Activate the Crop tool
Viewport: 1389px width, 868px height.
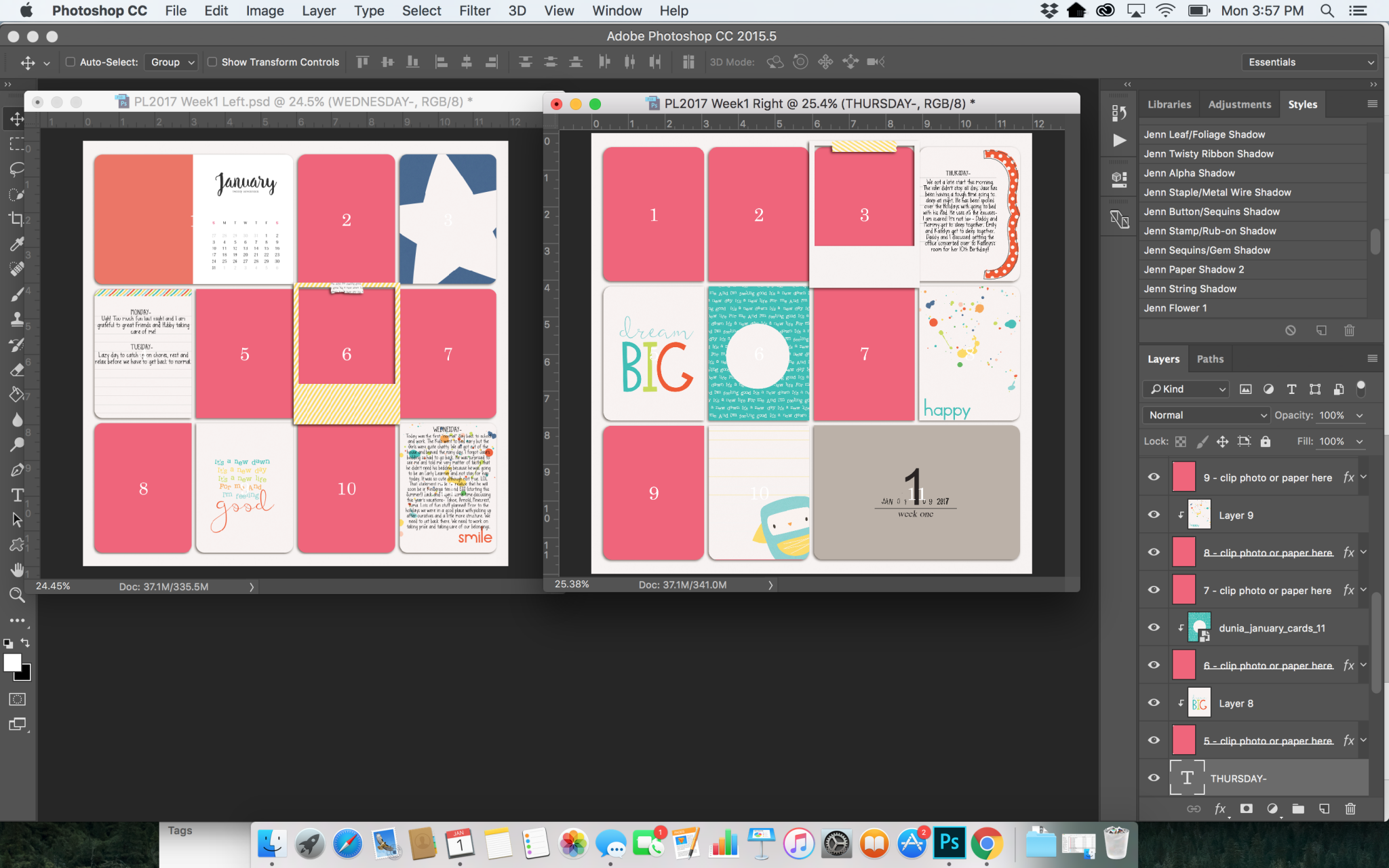click(x=17, y=219)
